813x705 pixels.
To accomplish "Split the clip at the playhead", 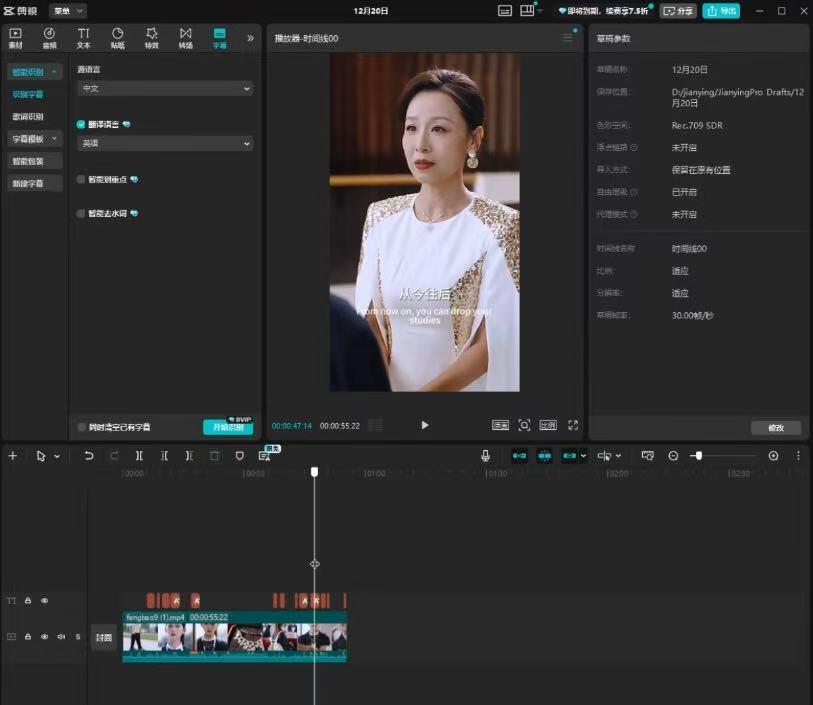I will (139, 456).
